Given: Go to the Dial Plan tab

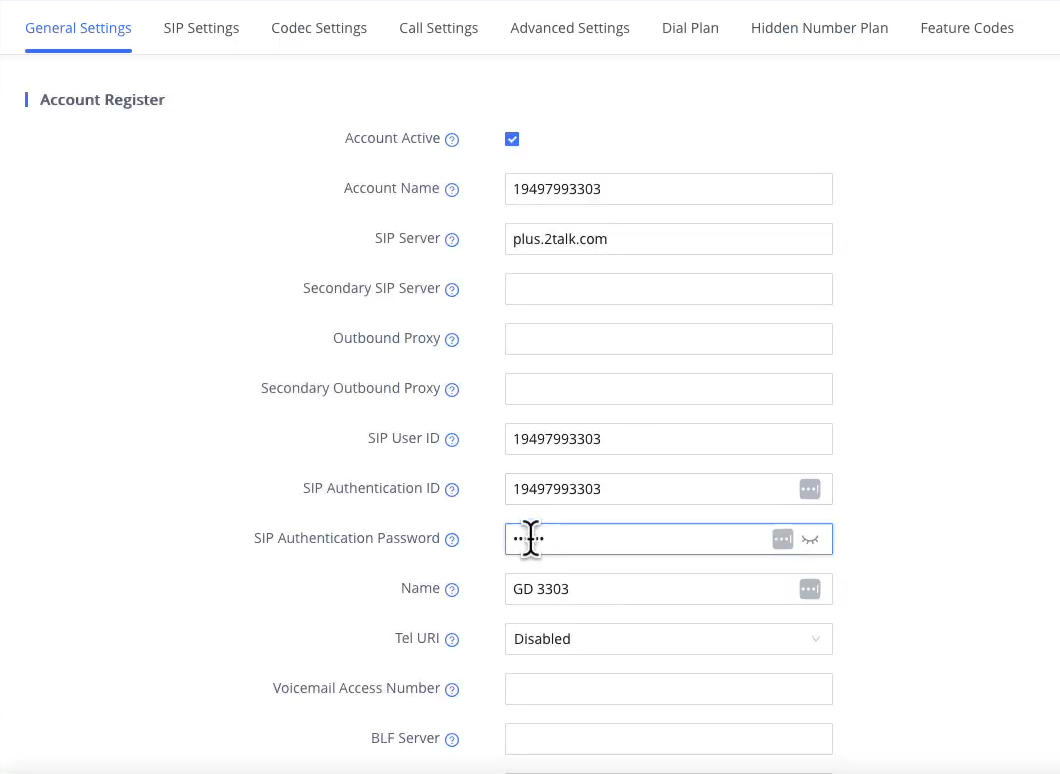Looking at the screenshot, I should [x=690, y=28].
